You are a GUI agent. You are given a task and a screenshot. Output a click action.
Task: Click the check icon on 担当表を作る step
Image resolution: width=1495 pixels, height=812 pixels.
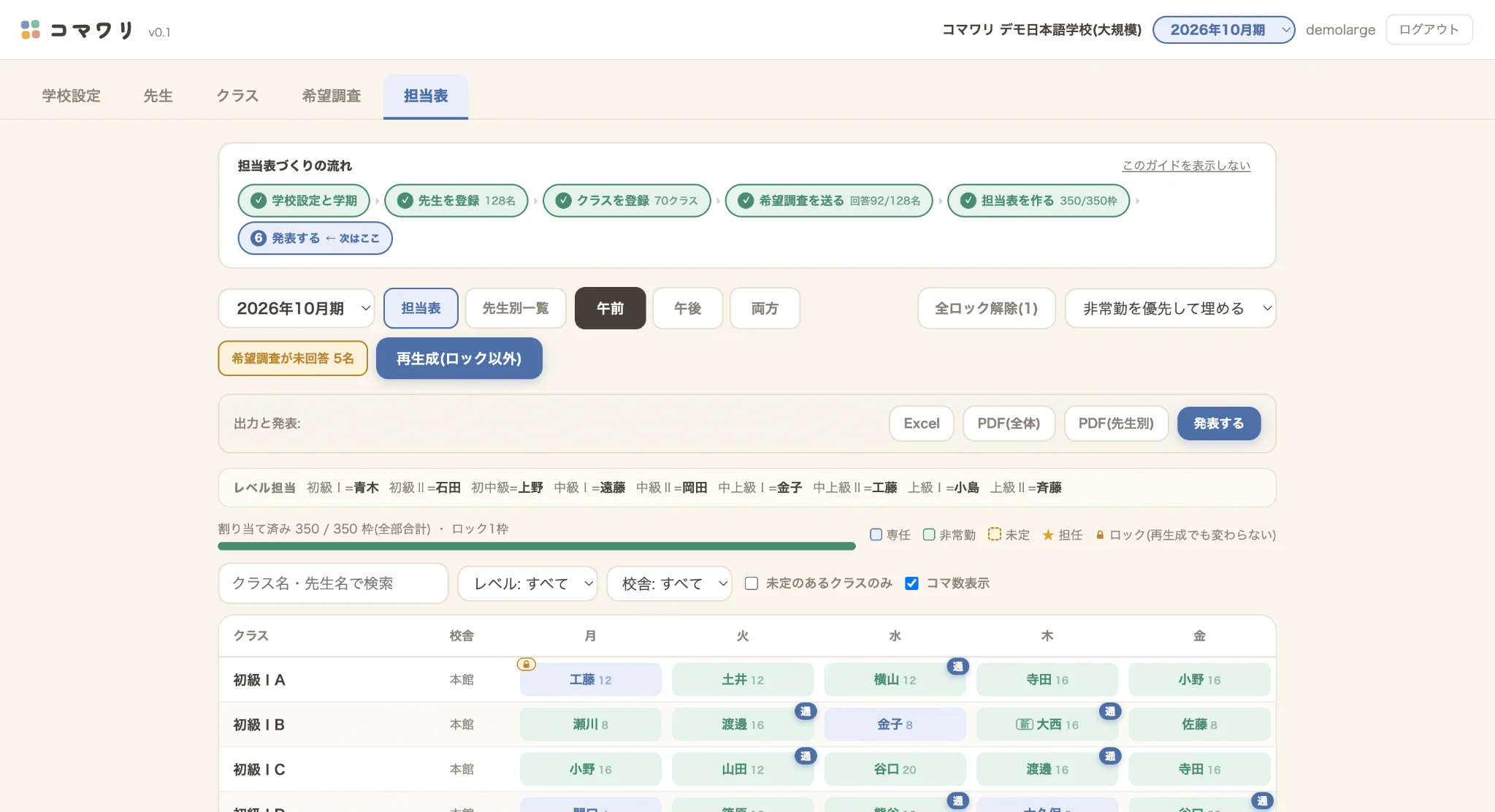[968, 200]
